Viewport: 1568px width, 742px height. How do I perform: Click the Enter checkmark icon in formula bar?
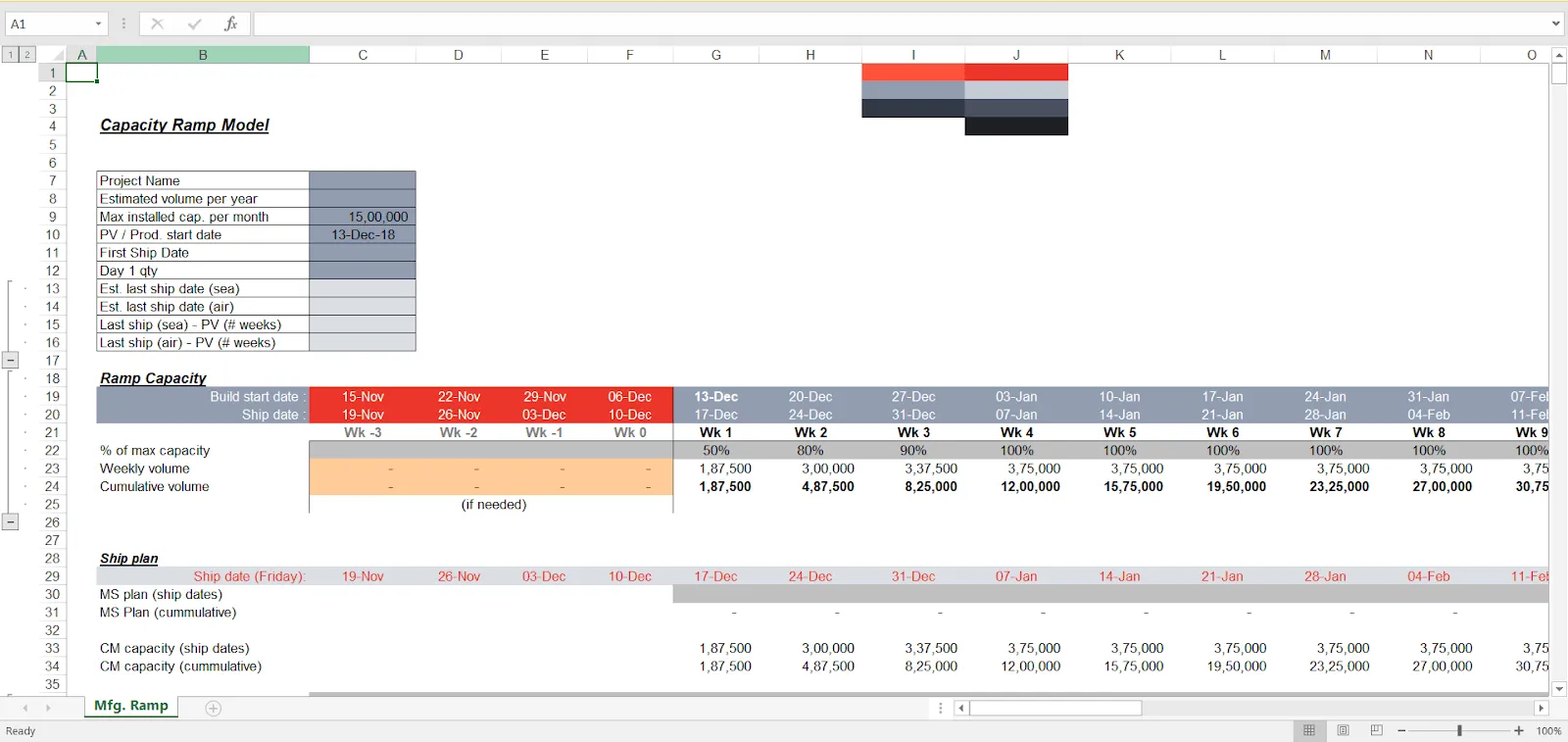pos(194,24)
